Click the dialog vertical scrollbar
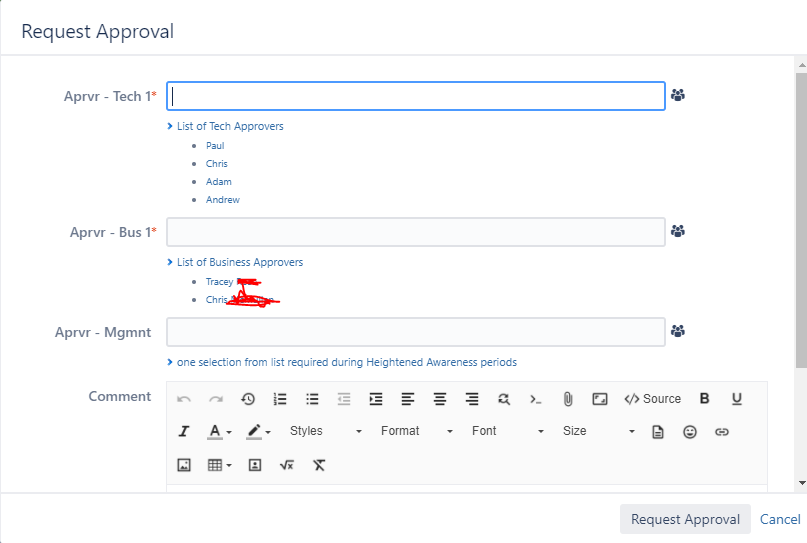This screenshot has height=543, width=807. [x=801, y=220]
